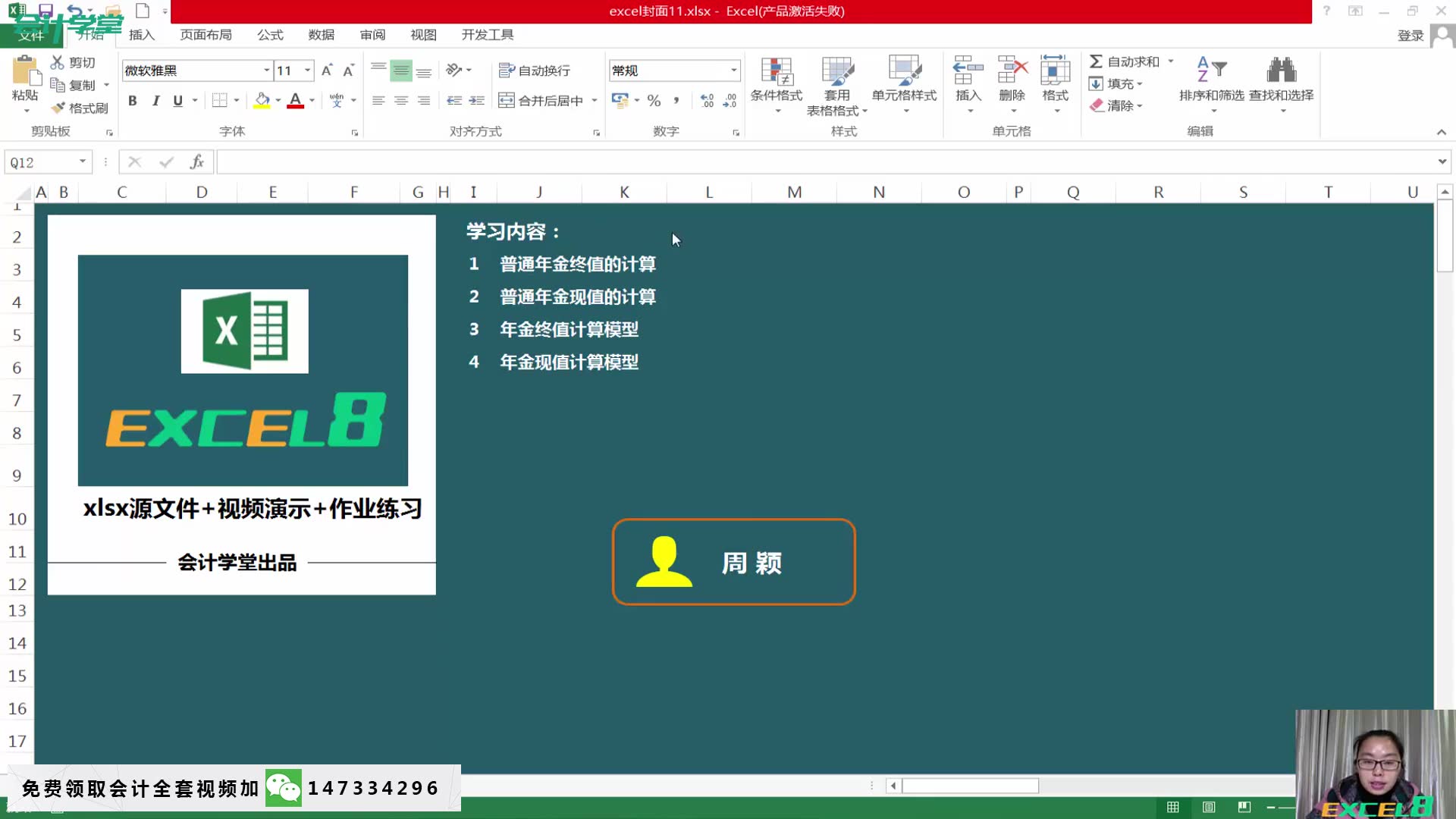Open the 开发工具 ribbon tab
The height and width of the screenshot is (819, 1456).
[x=486, y=35]
